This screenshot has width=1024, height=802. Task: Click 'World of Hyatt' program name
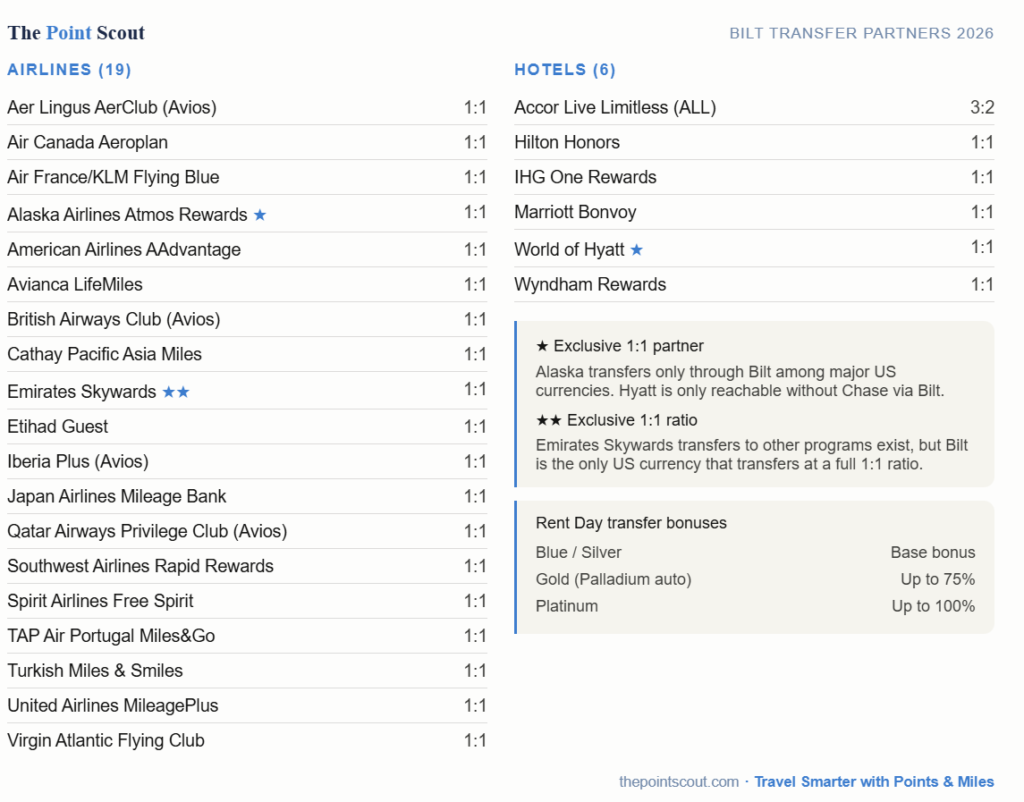pyautogui.click(x=569, y=249)
